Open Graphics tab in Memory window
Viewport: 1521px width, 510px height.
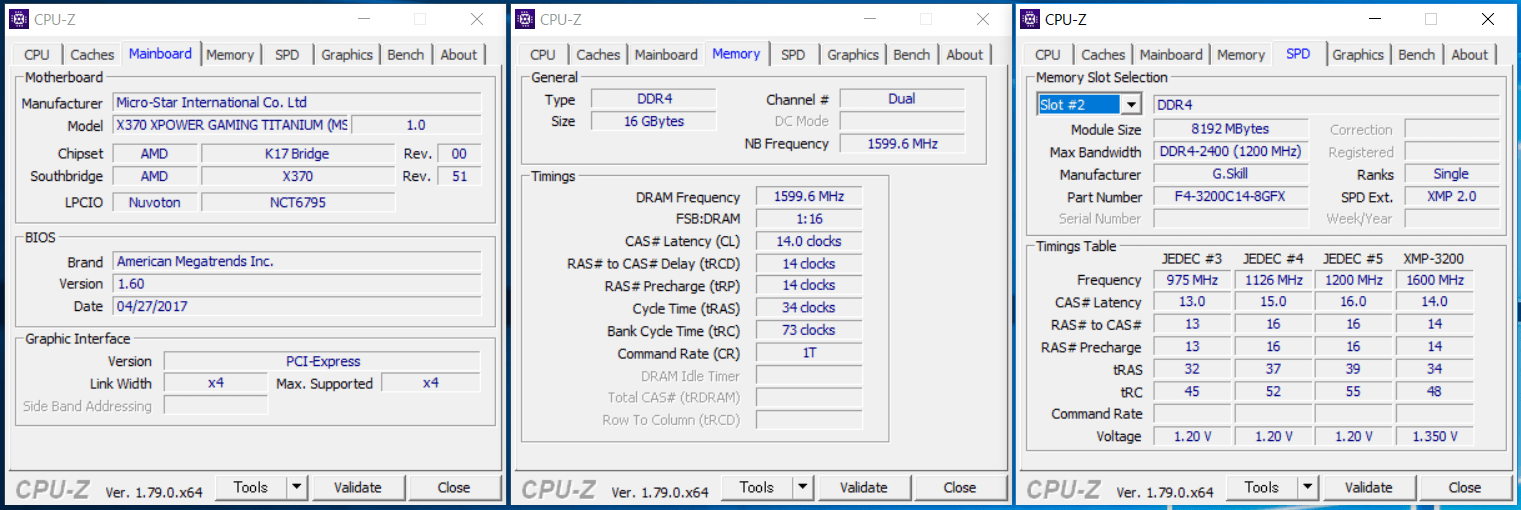(x=853, y=55)
